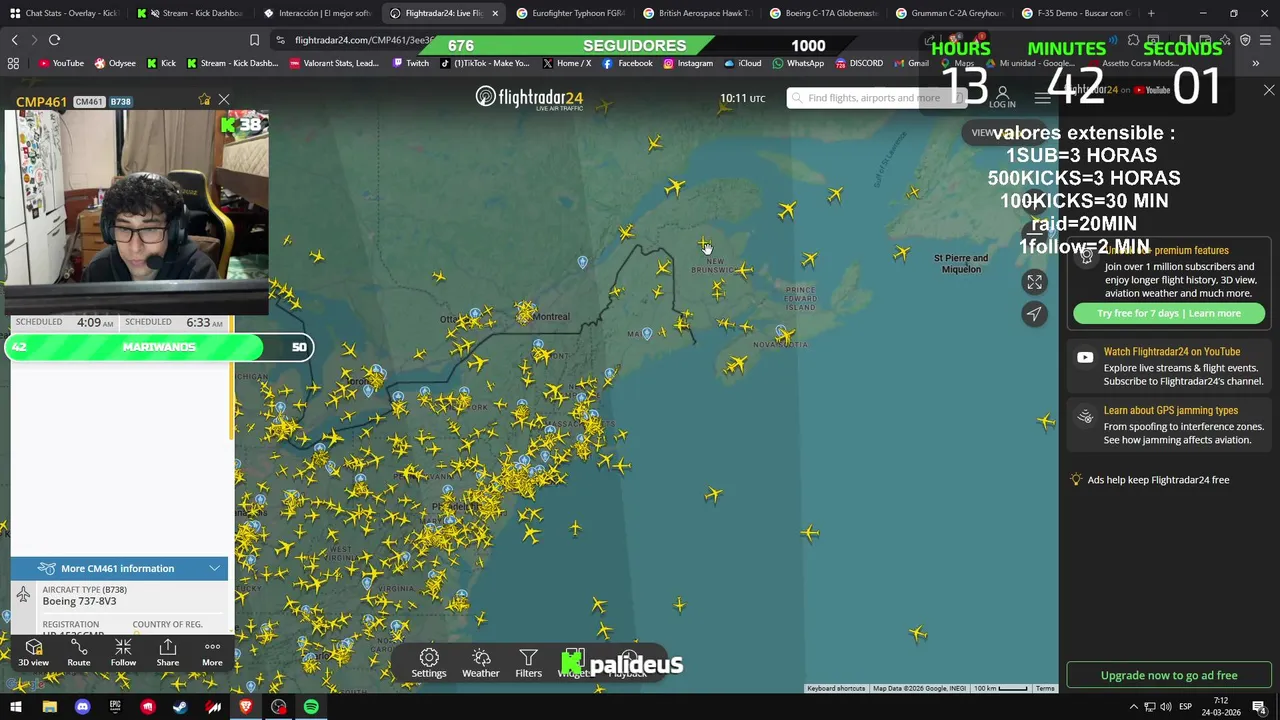The image size is (1280, 720).
Task: Open the hamburger main menu
Action: click(1042, 97)
